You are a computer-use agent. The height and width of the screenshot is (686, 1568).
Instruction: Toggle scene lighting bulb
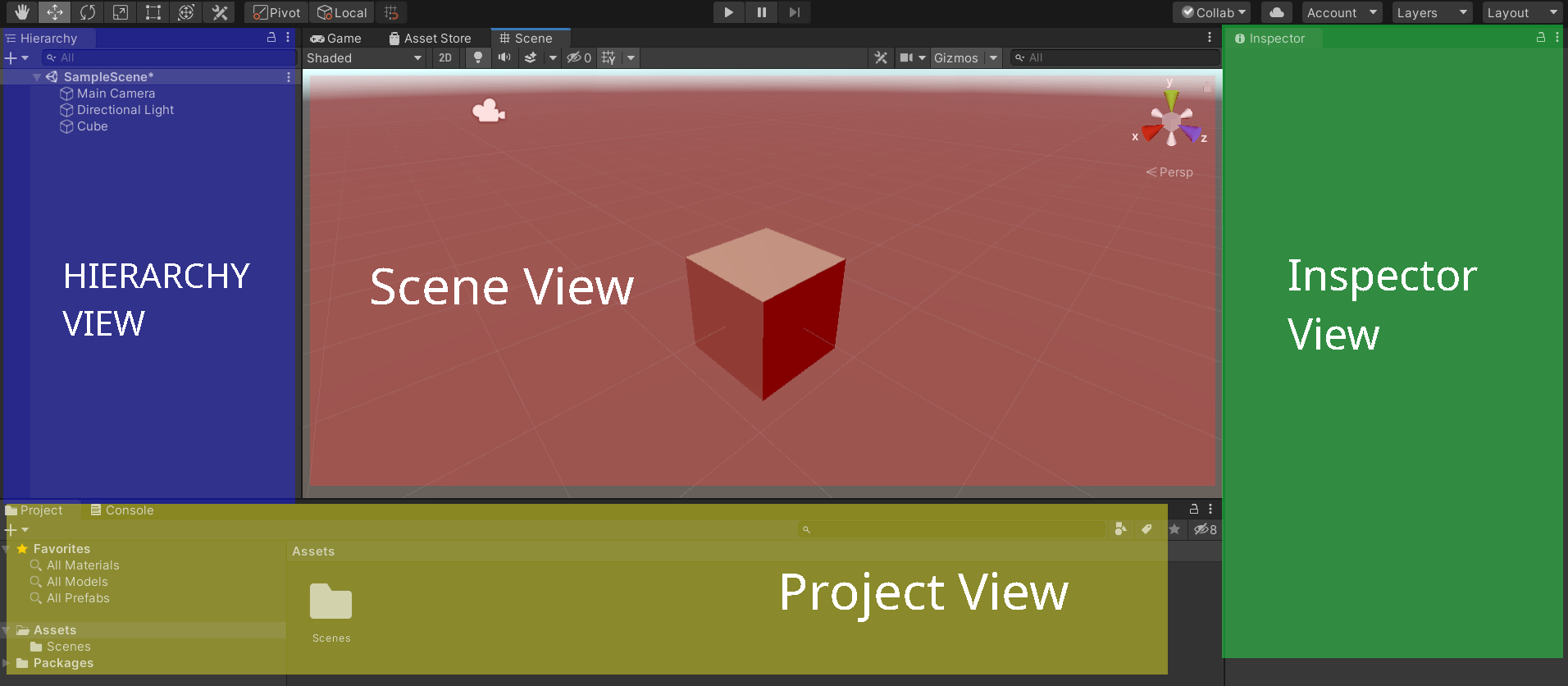478,57
